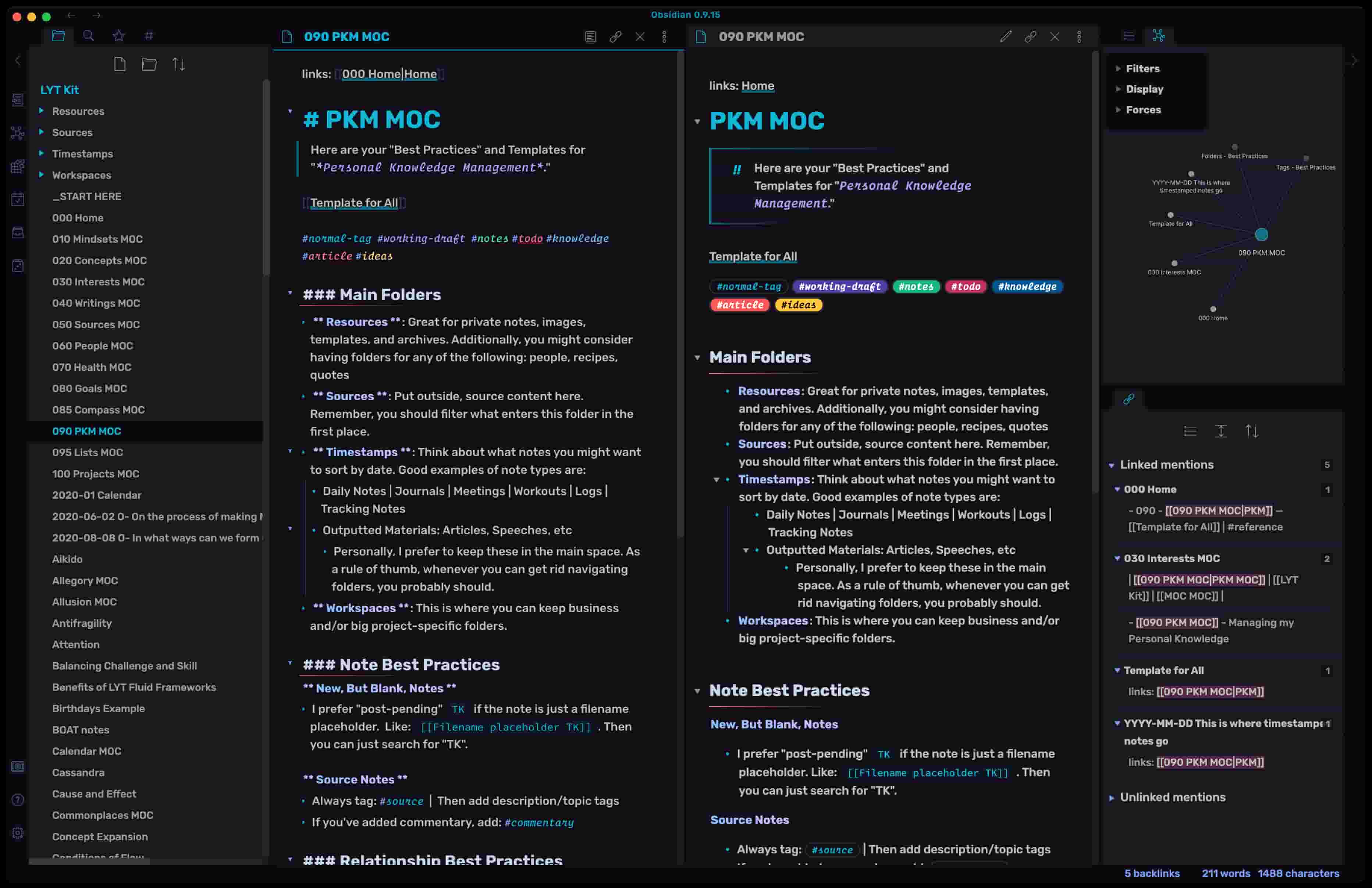Image resolution: width=1372 pixels, height=888 pixels.
Task: Navigate forward with the title bar arrow
Action: coord(97,15)
